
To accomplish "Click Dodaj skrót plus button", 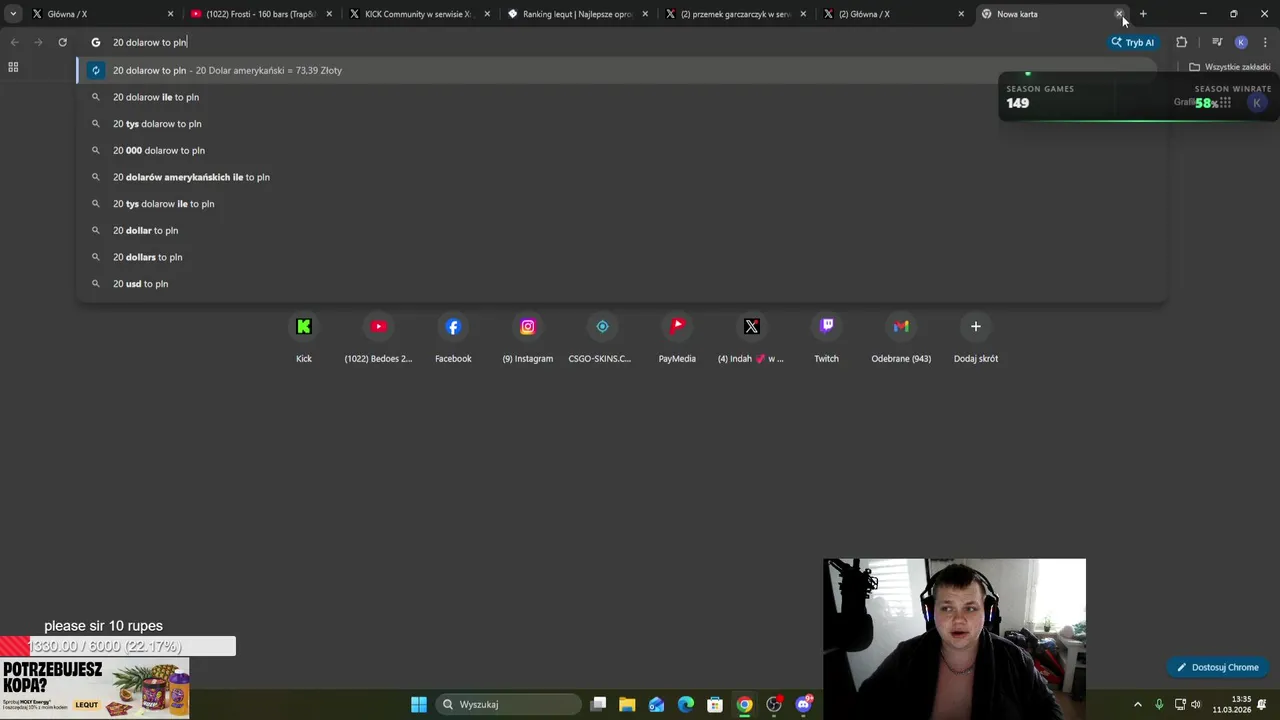I will 976,327.
